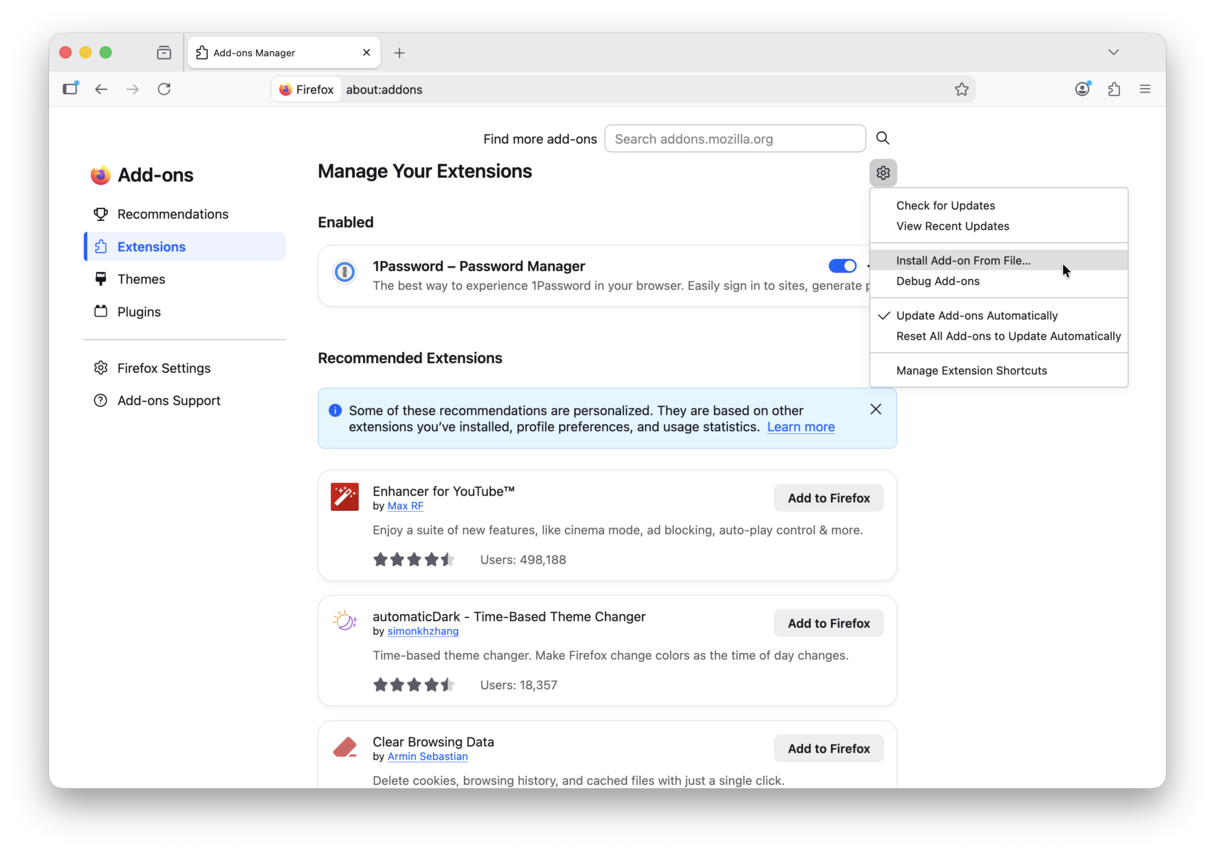Open the Firefox application hamburger menu
Image resolution: width=1215 pixels, height=853 pixels.
1145,89
